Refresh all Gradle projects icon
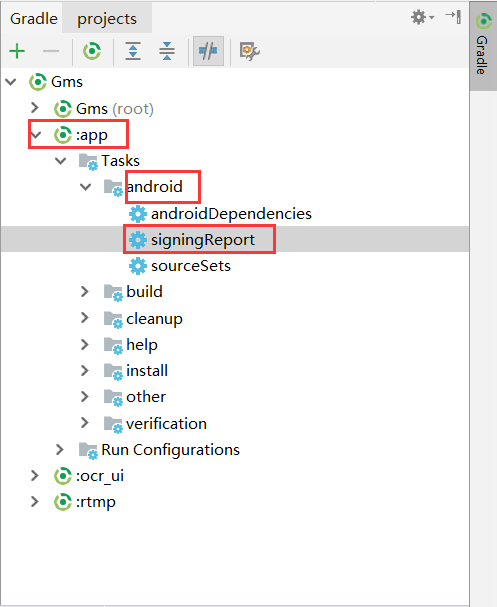This screenshot has width=497, height=607. [92, 51]
